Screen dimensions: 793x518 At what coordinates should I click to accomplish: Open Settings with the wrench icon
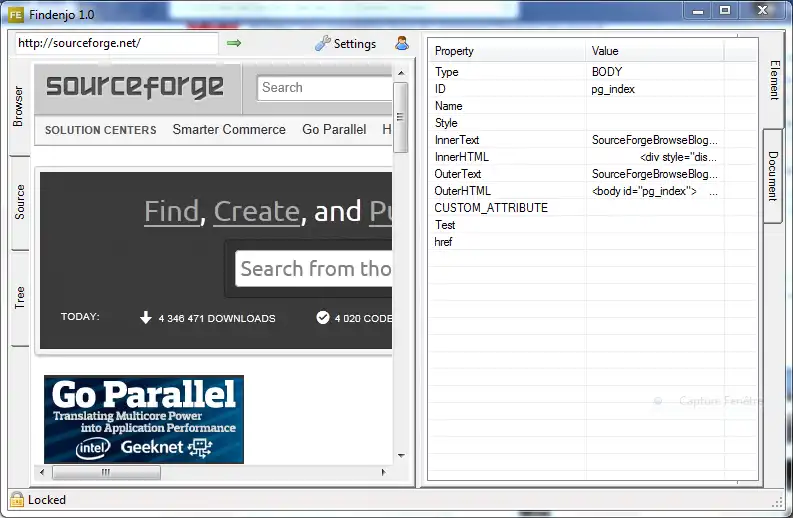[x=345, y=44]
